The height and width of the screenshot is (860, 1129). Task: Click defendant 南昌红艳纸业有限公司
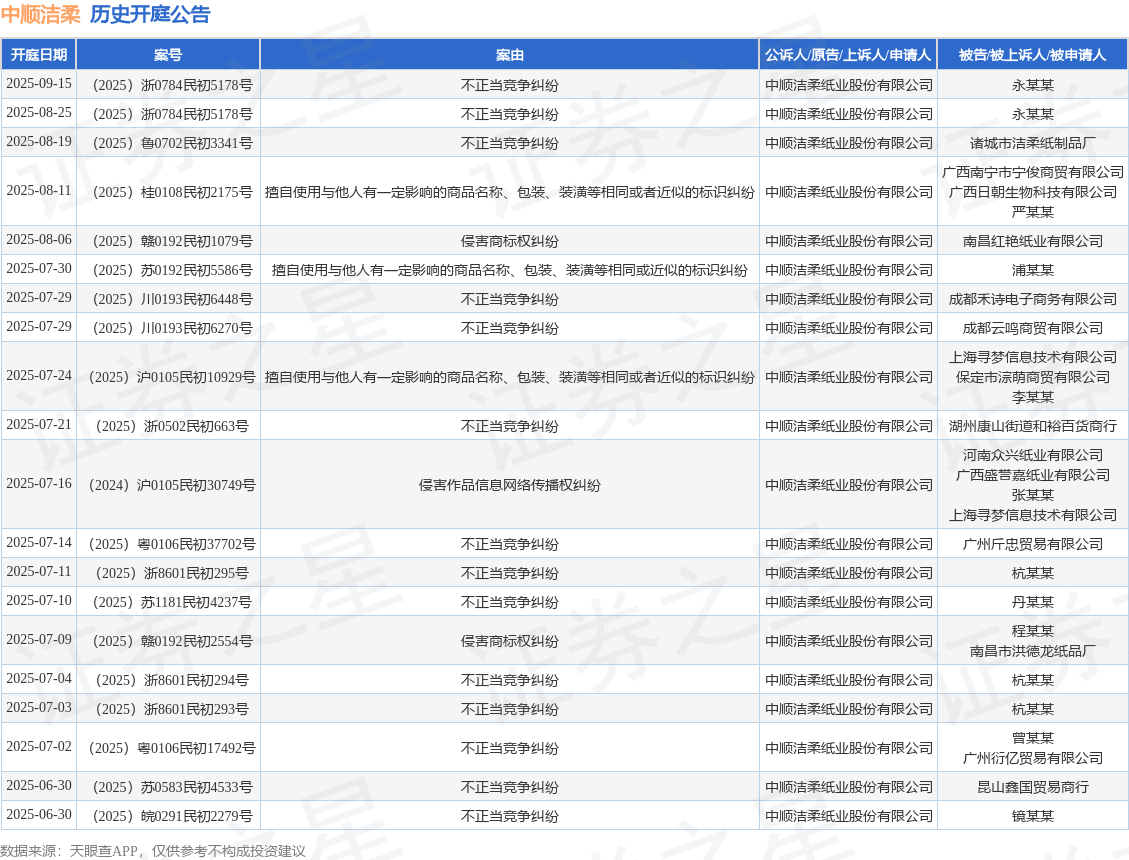point(1033,241)
